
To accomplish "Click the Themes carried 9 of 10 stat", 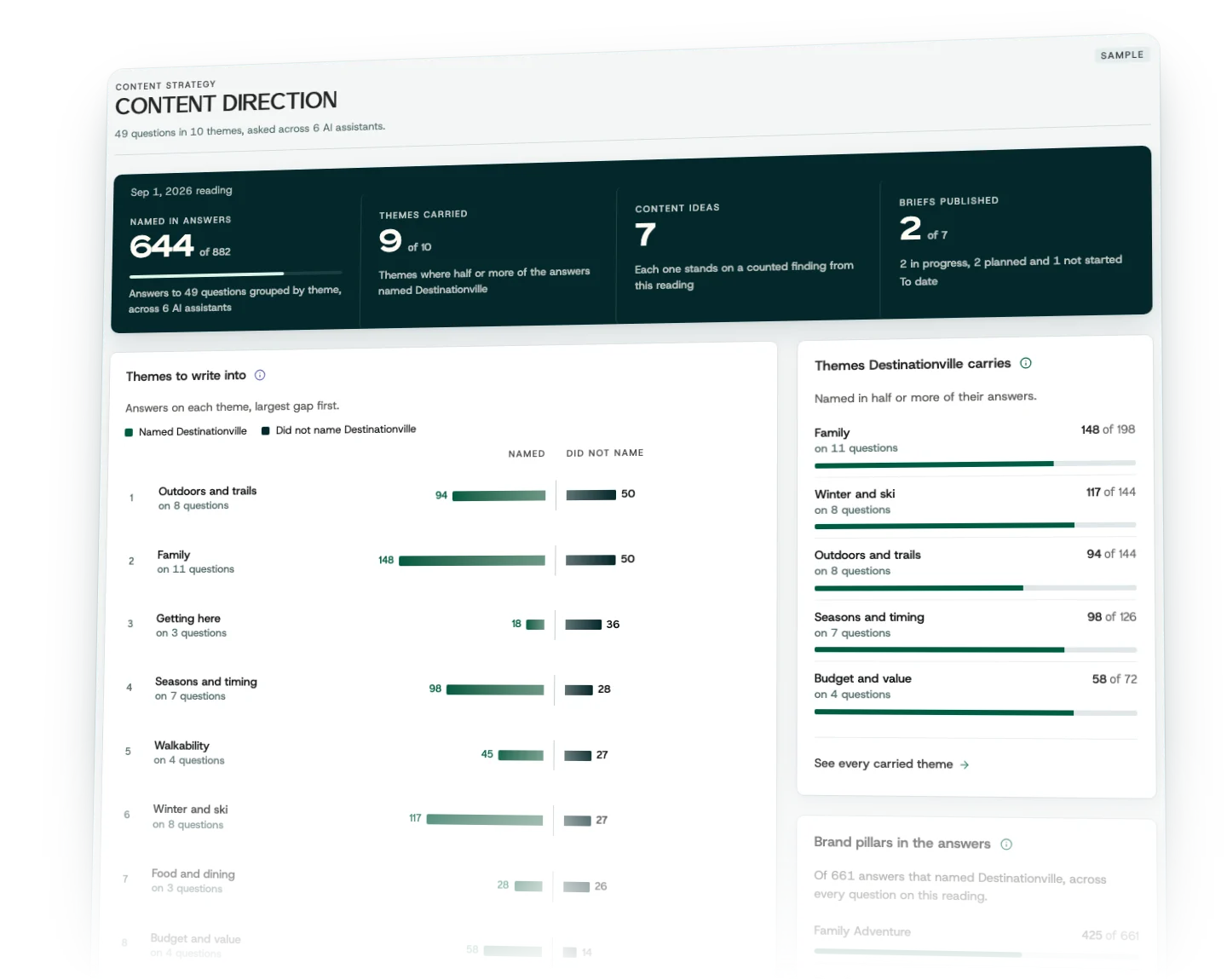I will [x=486, y=252].
